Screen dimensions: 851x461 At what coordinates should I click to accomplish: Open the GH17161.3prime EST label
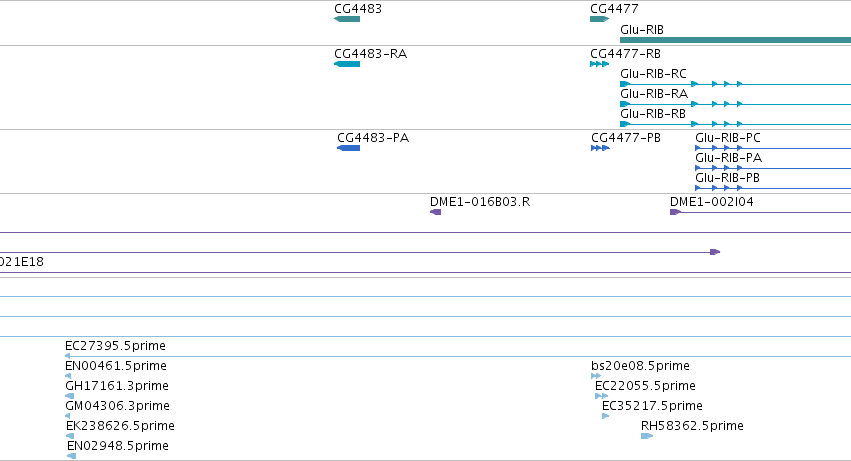(117, 386)
